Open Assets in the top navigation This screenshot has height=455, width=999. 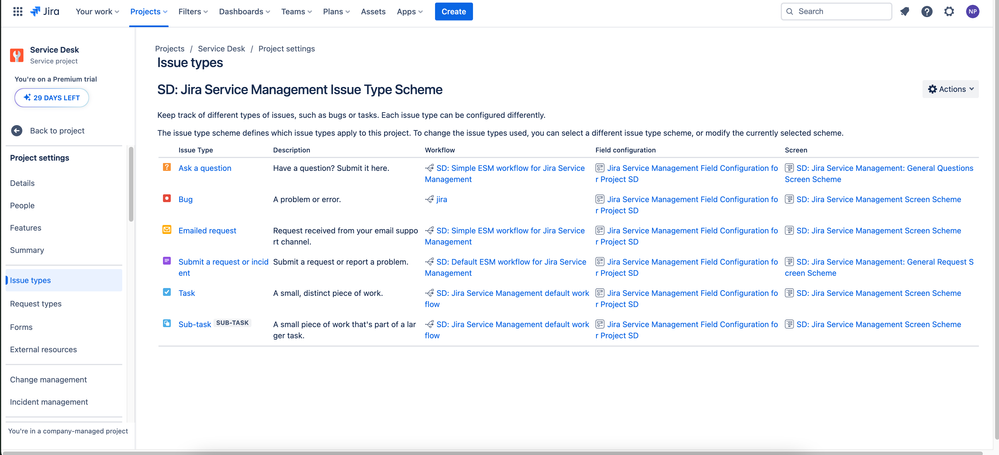pos(373,11)
